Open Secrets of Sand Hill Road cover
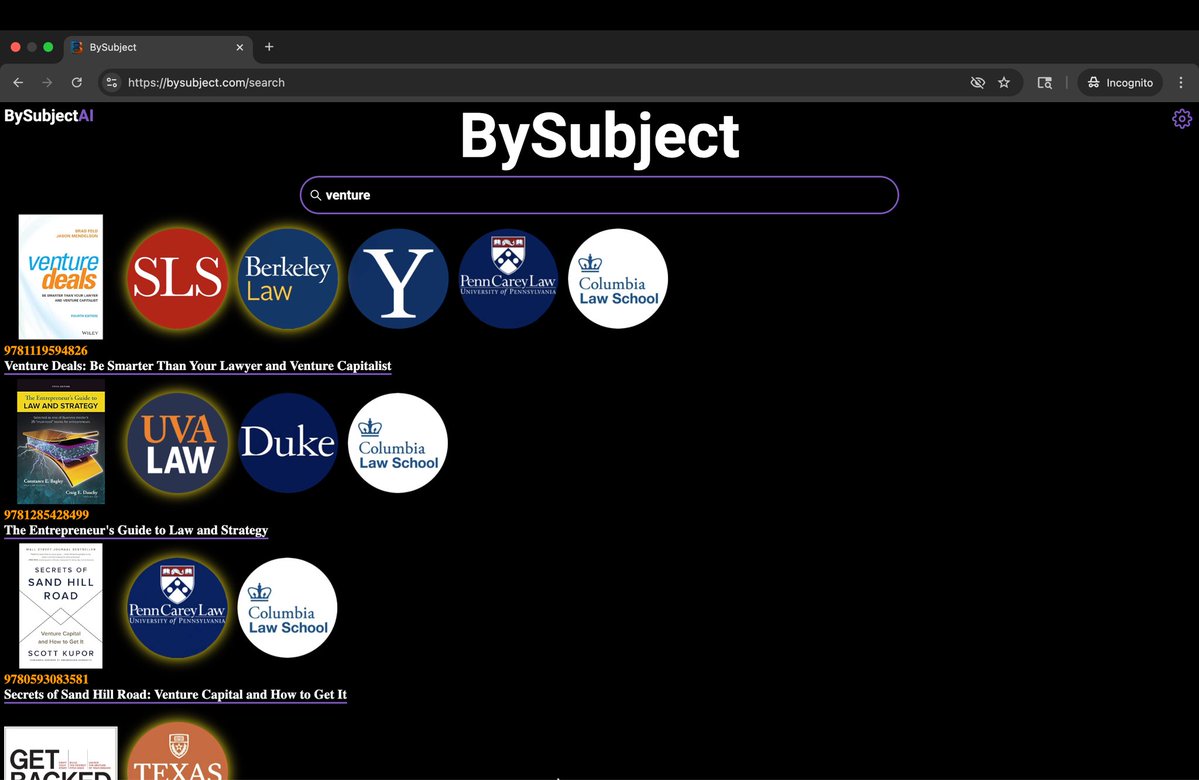This screenshot has height=780, width=1199. (x=60, y=606)
